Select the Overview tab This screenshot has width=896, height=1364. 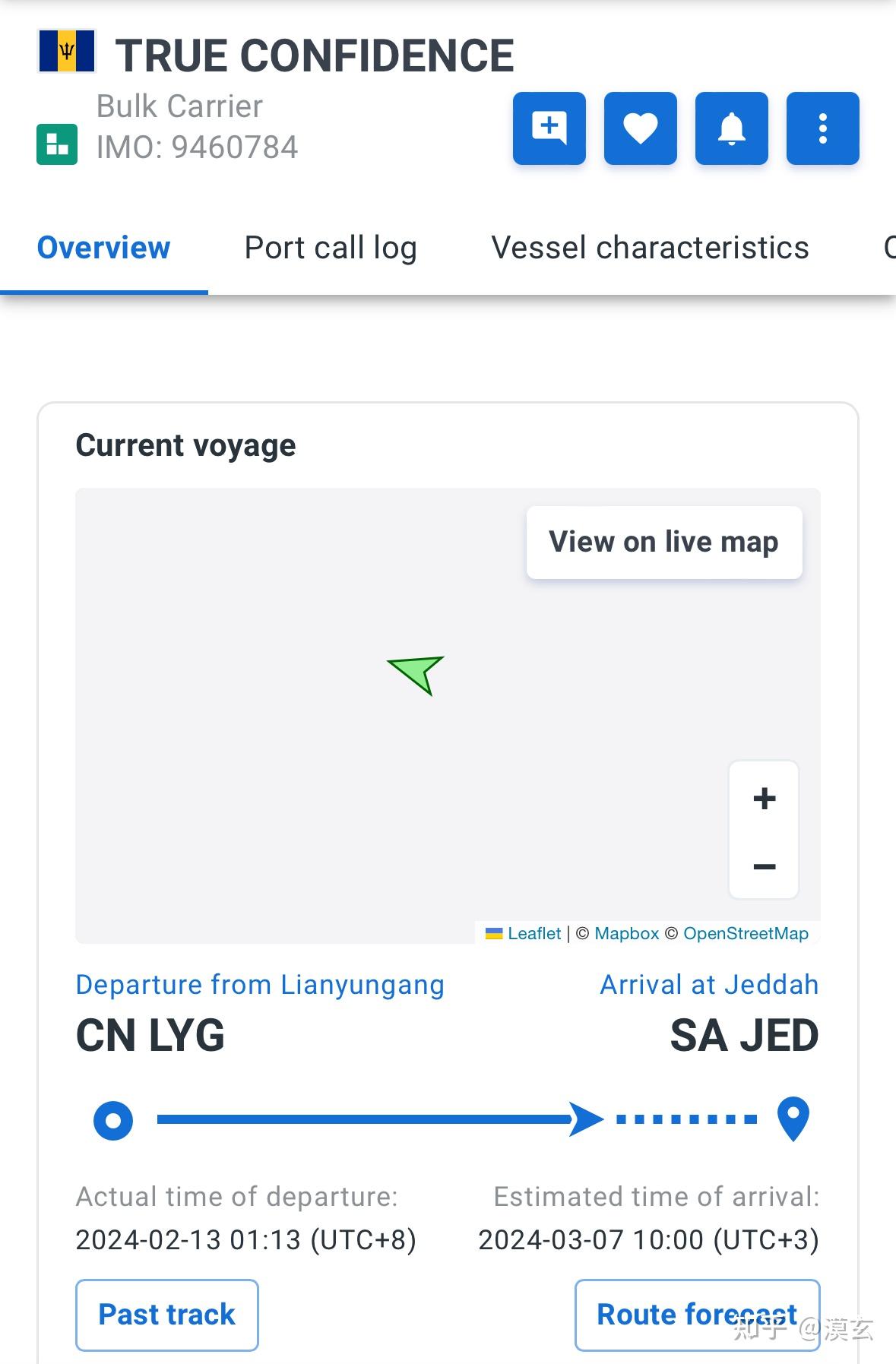103,248
